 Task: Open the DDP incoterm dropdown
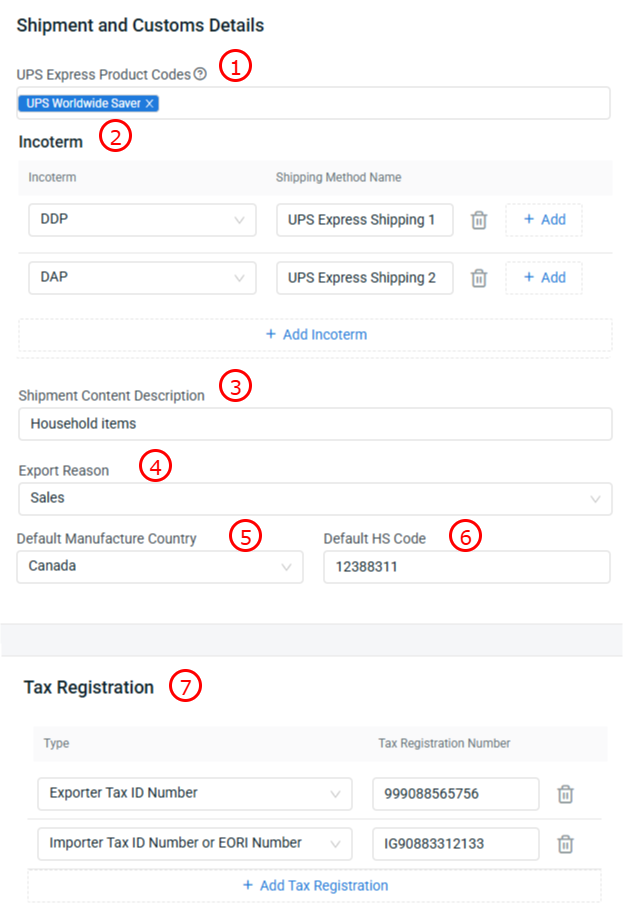(x=142, y=220)
